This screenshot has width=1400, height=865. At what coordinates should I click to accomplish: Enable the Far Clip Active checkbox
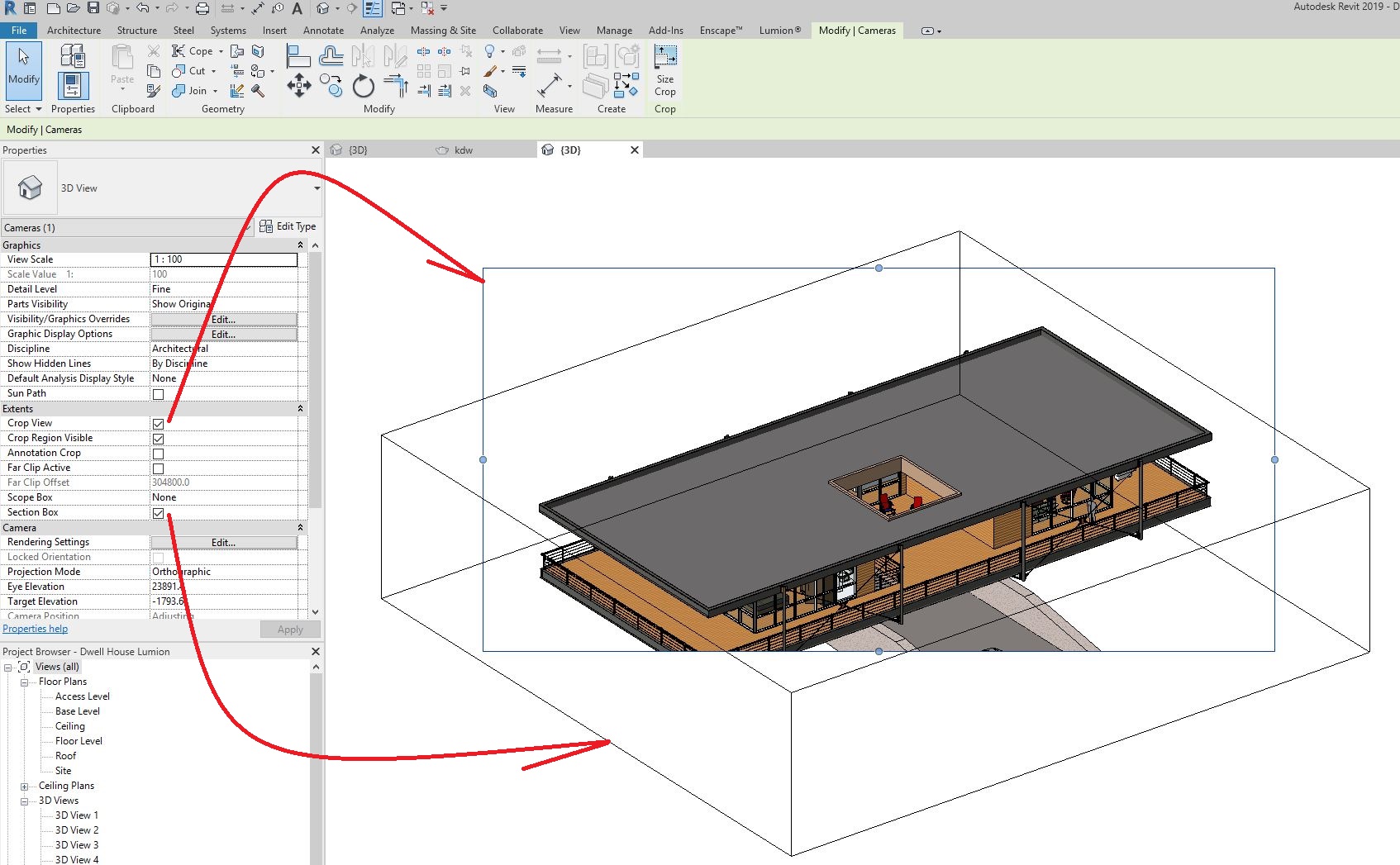coord(158,468)
